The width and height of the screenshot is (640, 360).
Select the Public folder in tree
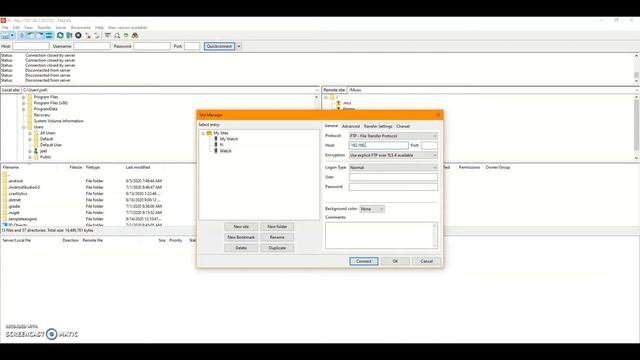[x=45, y=157]
